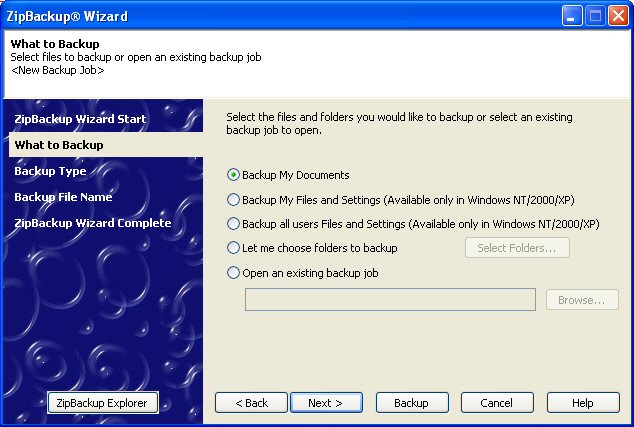Click the <New Backup Job> header text
634x427 pixels.
coord(57,70)
